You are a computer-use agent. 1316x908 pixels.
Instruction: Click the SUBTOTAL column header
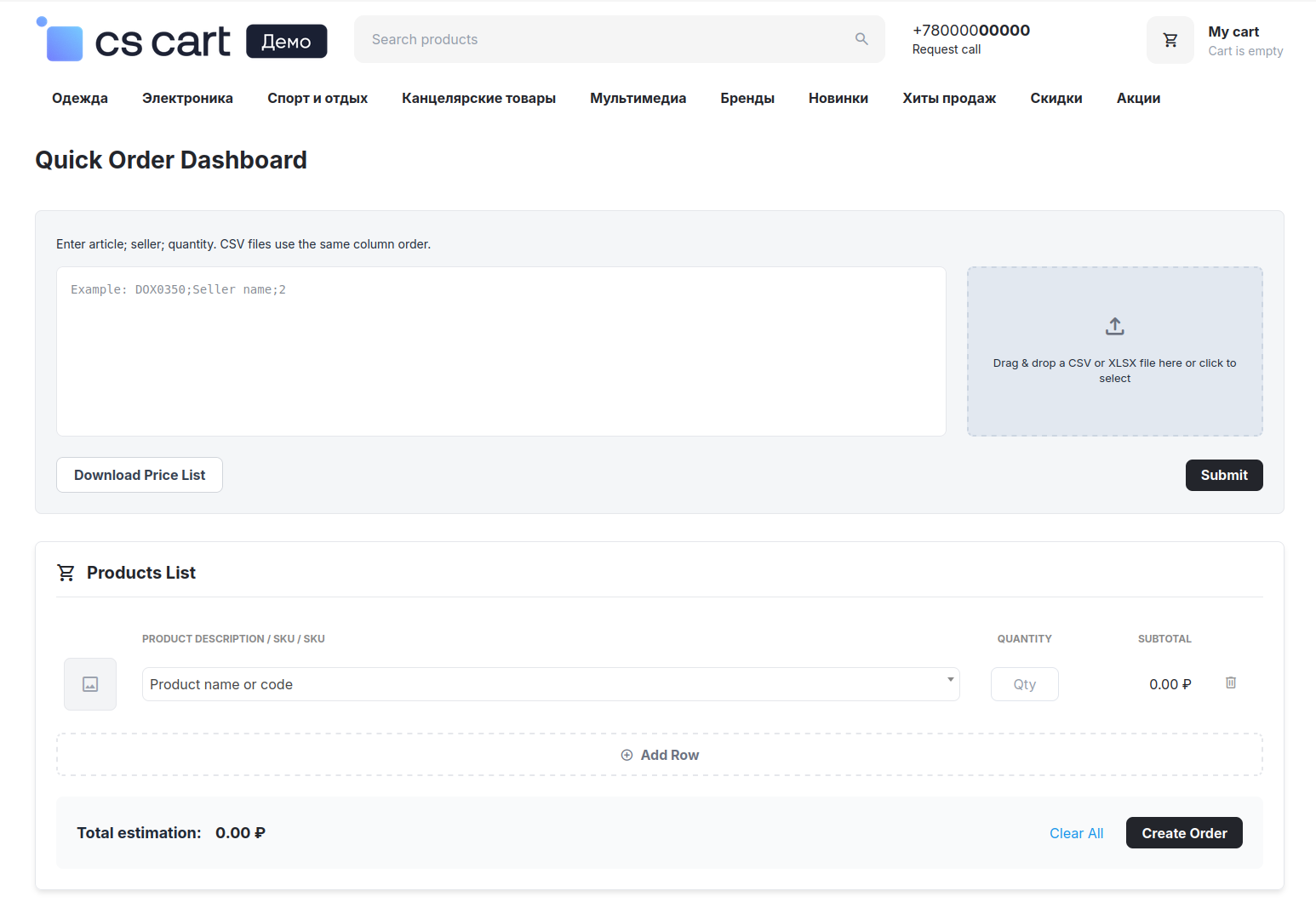tap(1164, 639)
